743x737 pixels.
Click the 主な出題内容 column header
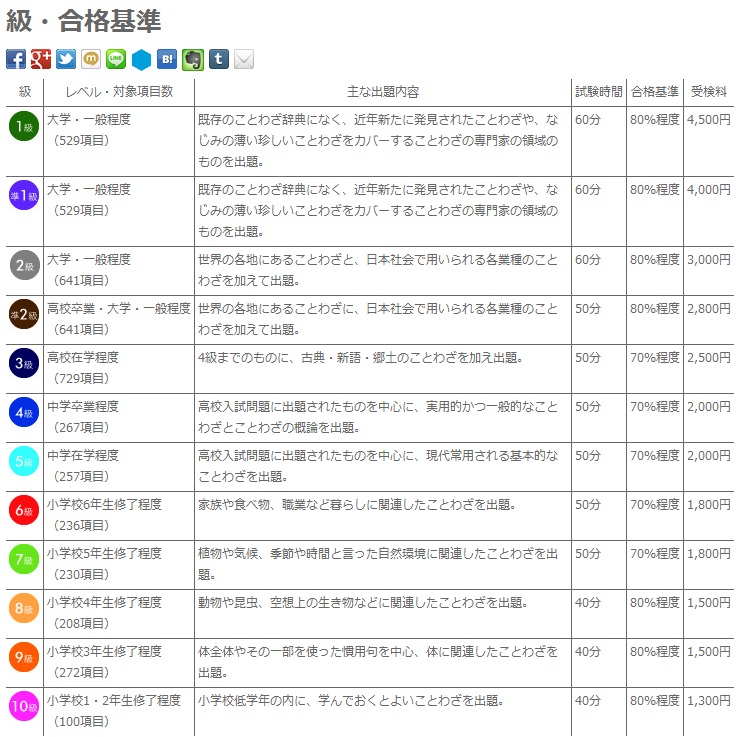click(383, 92)
